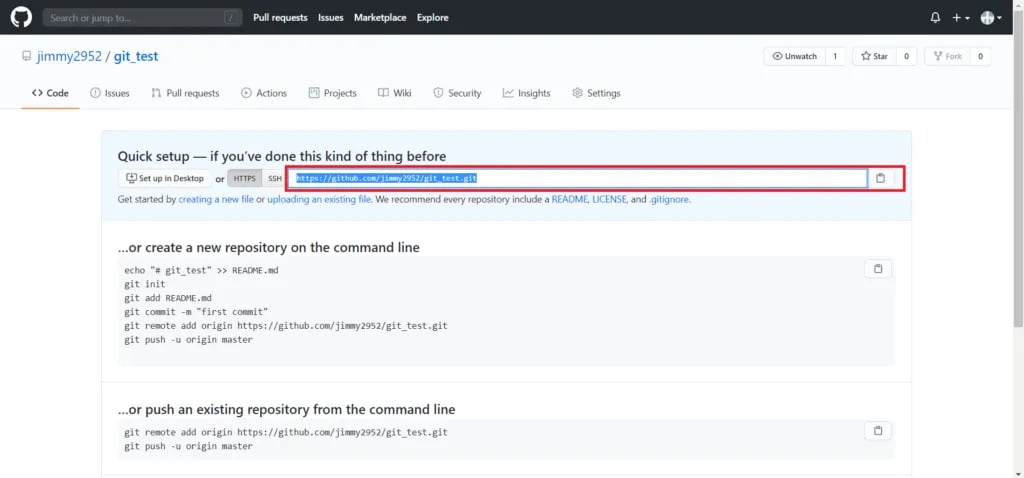Open the git_test repository link
This screenshot has width=1024, height=478.
[136, 56]
